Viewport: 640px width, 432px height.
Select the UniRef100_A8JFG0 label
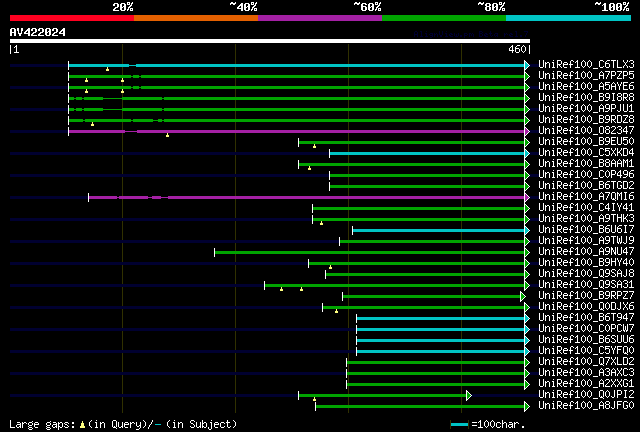586,406
